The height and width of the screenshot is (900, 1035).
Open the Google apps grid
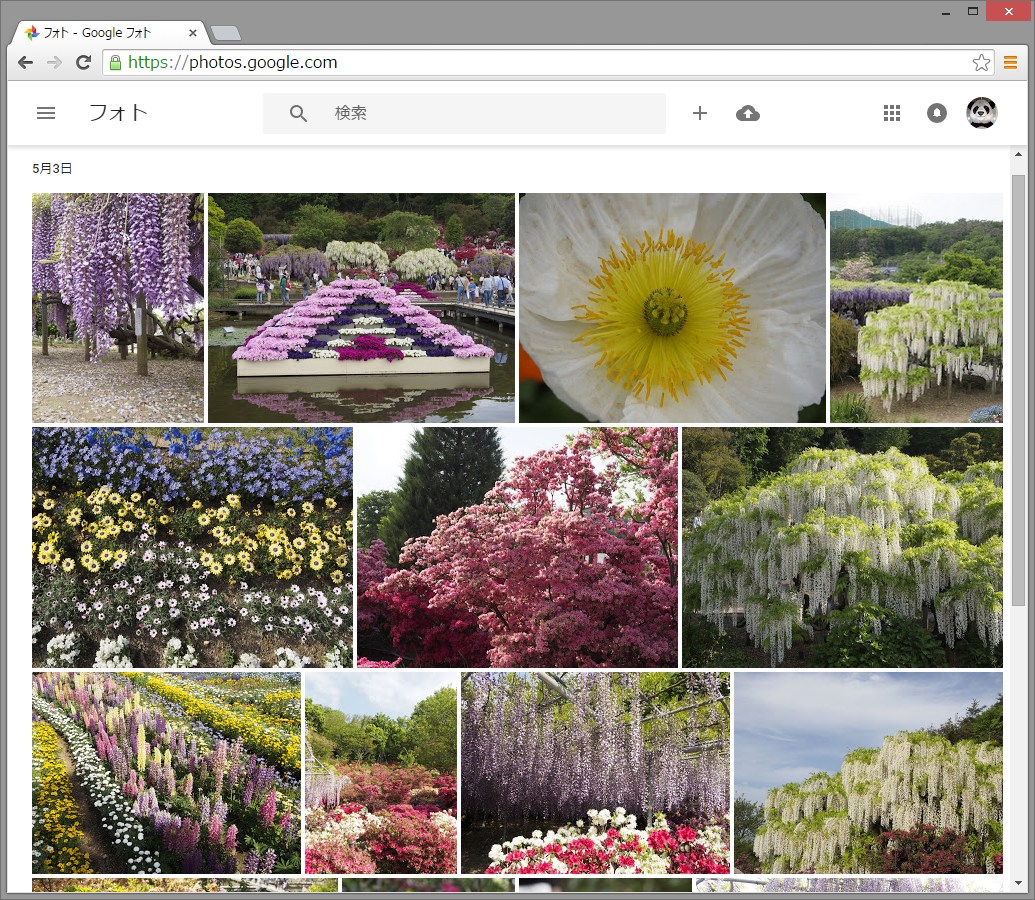[892, 113]
